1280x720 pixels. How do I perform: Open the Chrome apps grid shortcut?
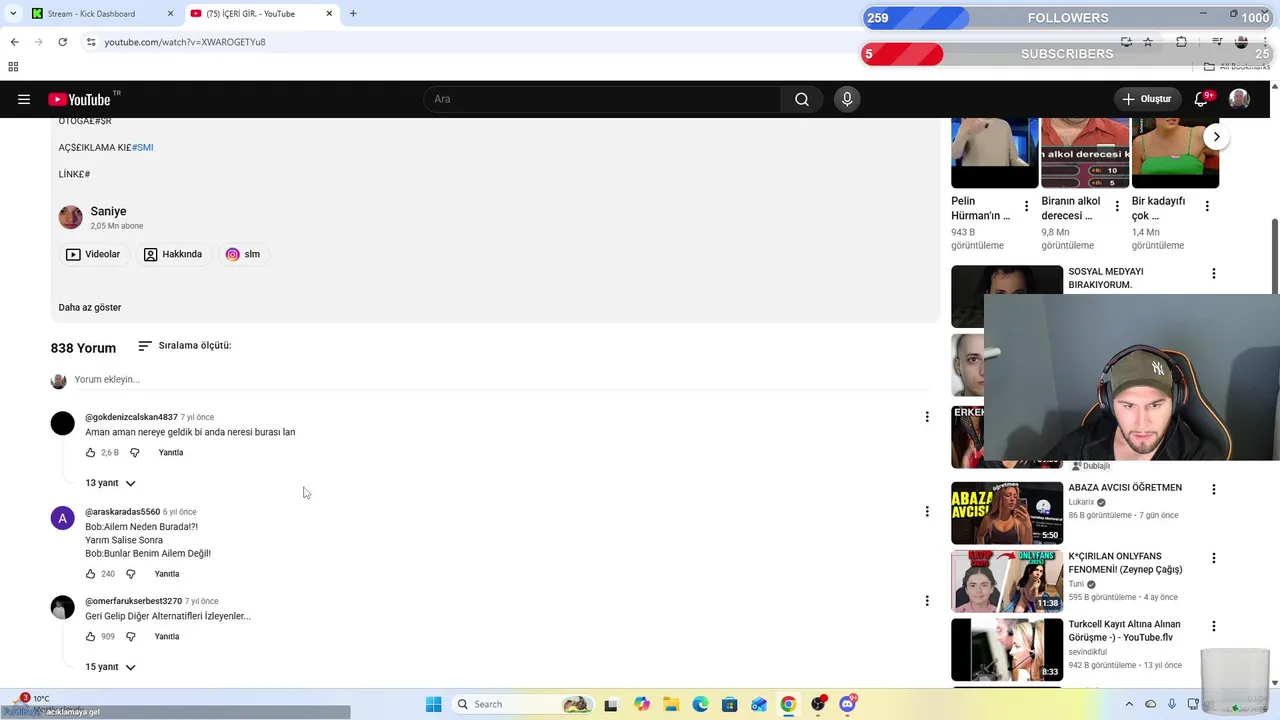click(13, 67)
